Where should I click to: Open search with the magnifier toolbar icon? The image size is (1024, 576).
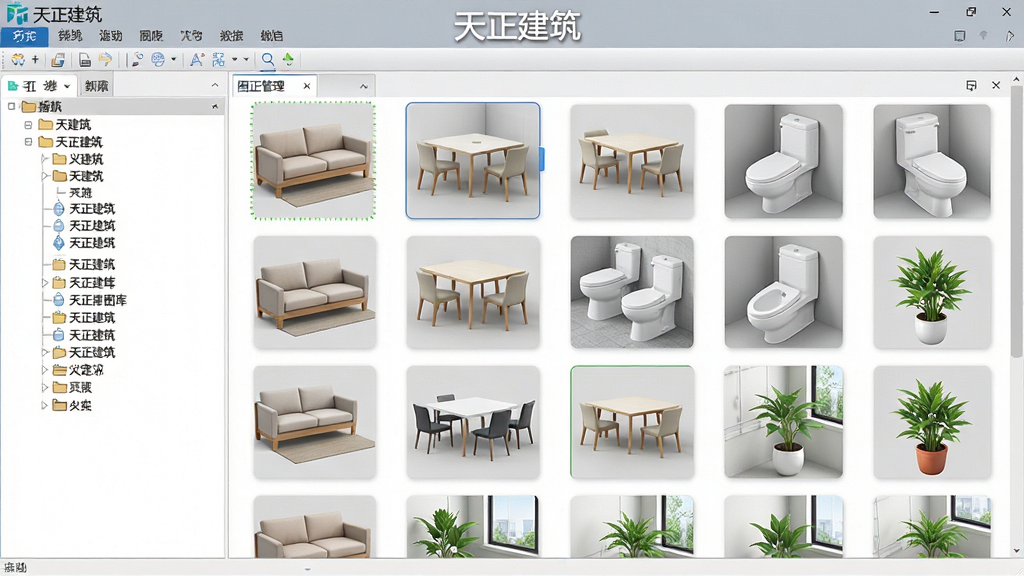point(268,60)
